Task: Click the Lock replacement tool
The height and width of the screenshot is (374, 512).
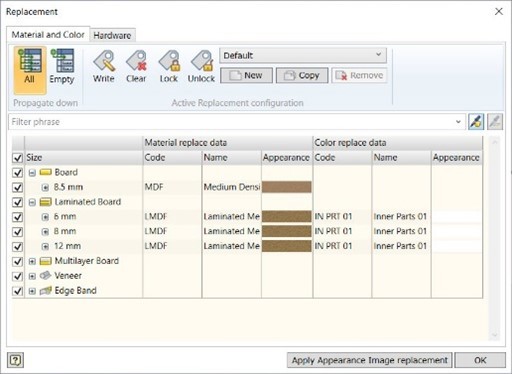Action: [x=169, y=67]
